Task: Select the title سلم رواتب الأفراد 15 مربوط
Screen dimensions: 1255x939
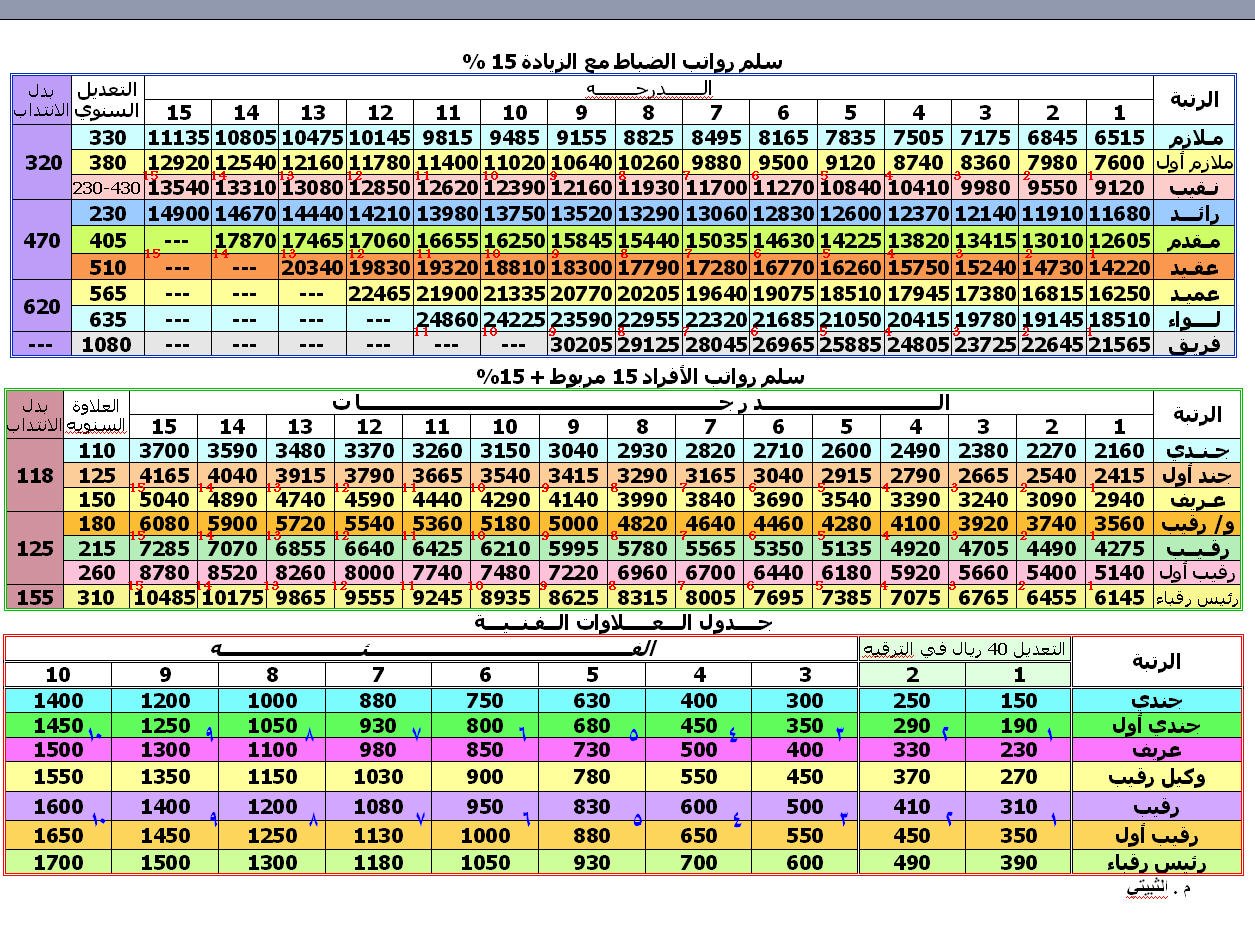Action: coord(640,377)
